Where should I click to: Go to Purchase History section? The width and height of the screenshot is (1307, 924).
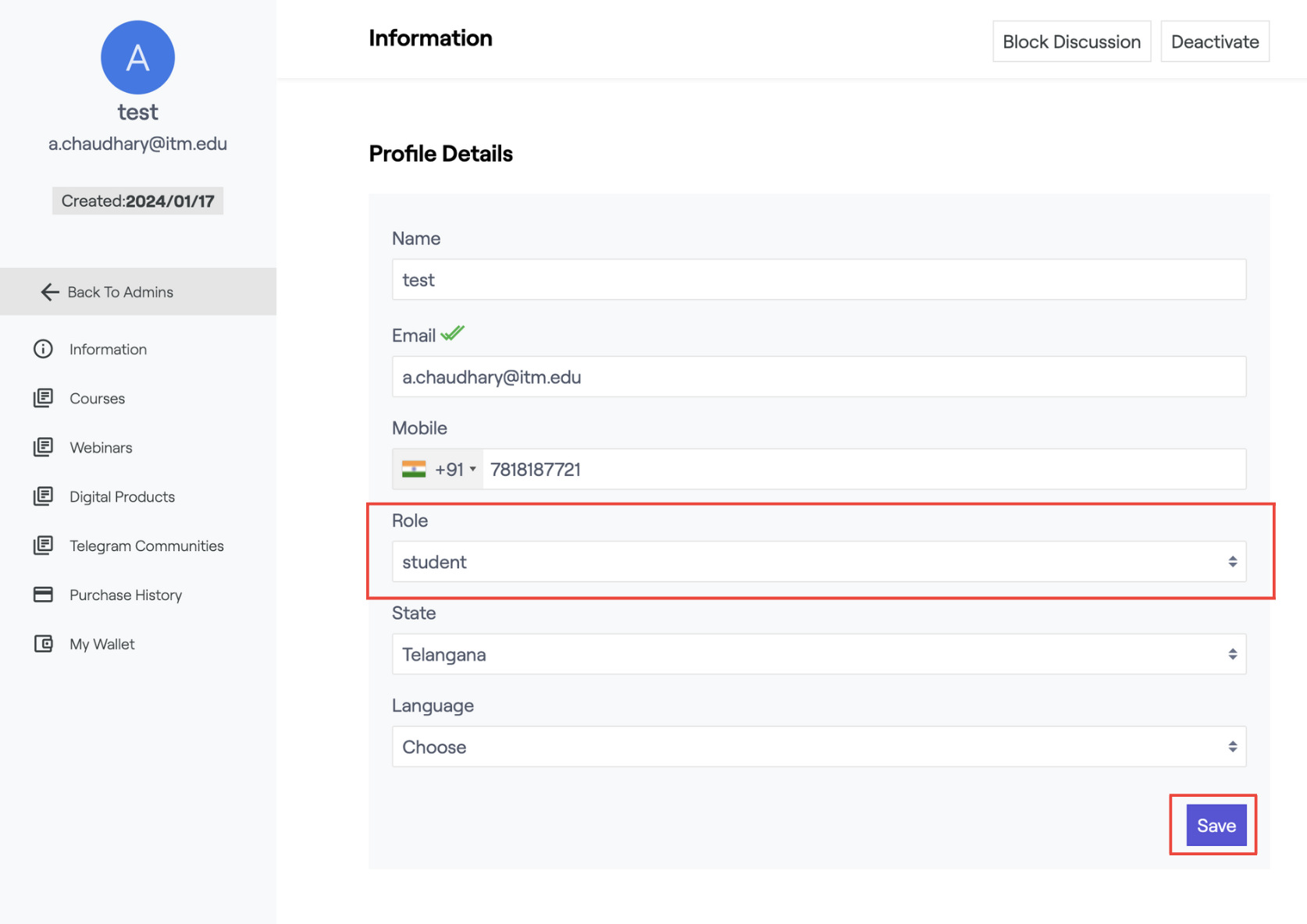(126, 595)
